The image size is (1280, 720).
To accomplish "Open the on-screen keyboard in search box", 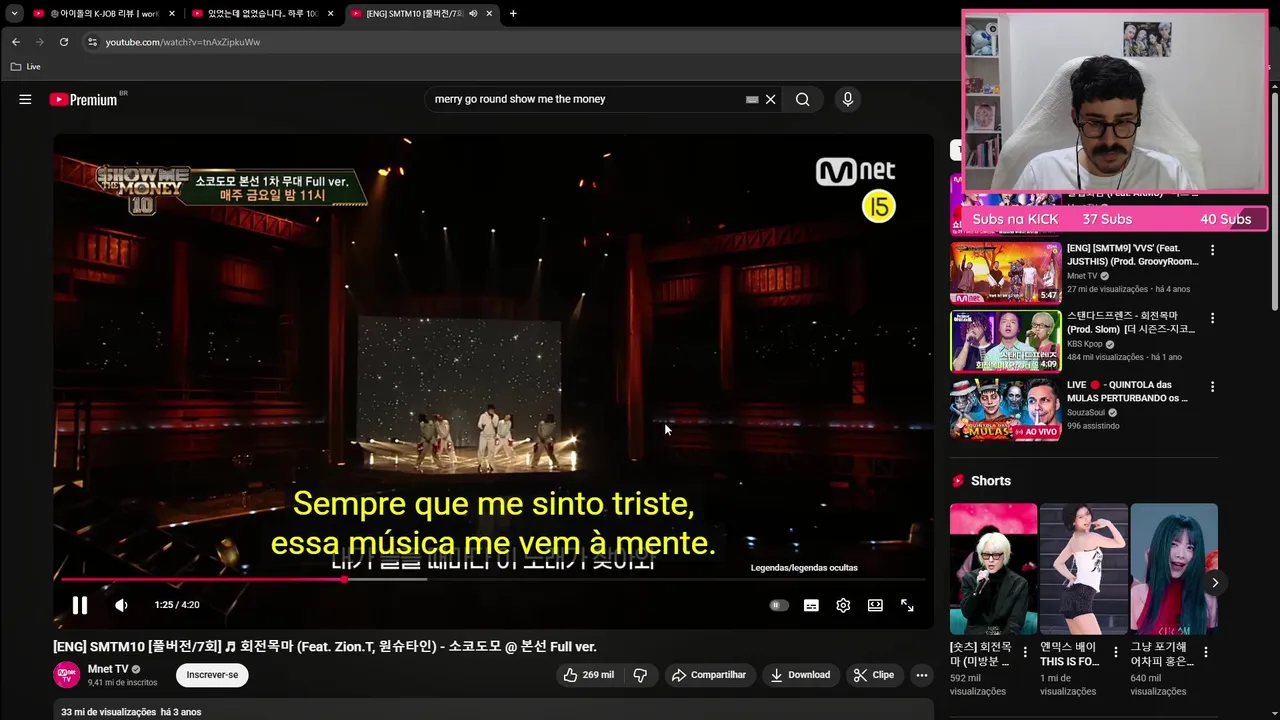I will tap(752, 99).
